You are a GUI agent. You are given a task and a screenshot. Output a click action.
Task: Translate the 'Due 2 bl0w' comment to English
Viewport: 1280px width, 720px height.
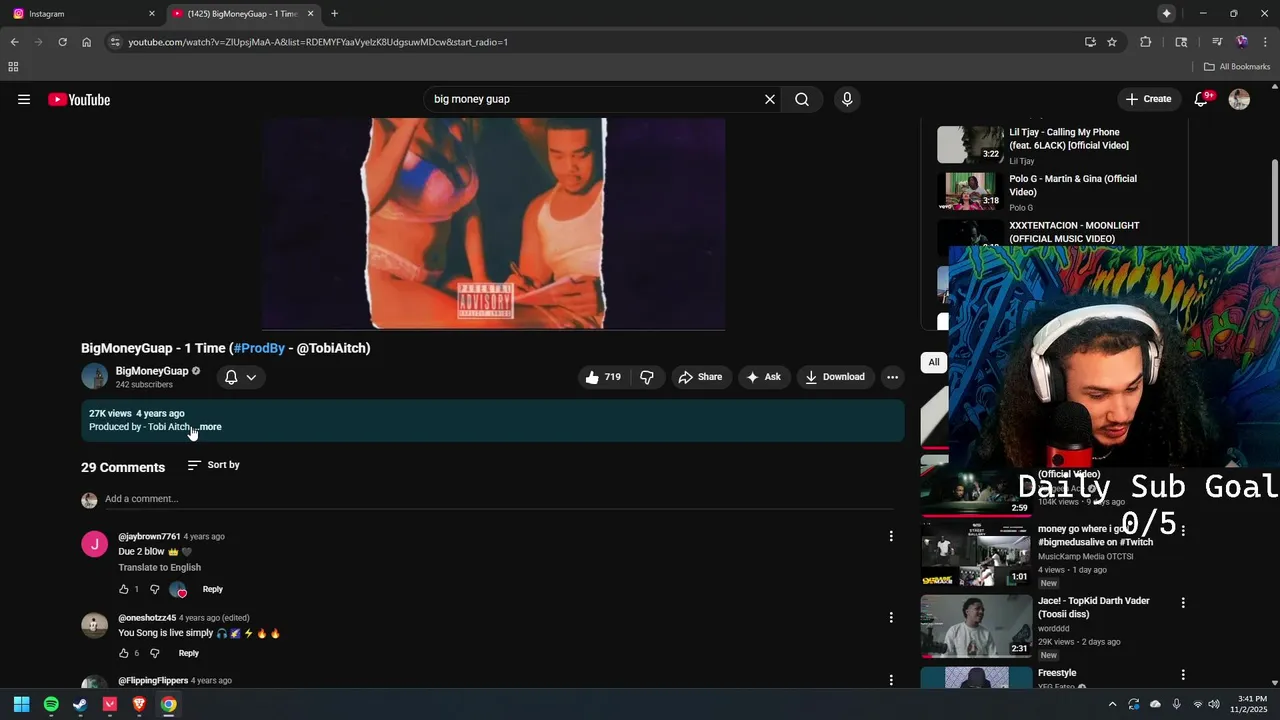(160, 568)
